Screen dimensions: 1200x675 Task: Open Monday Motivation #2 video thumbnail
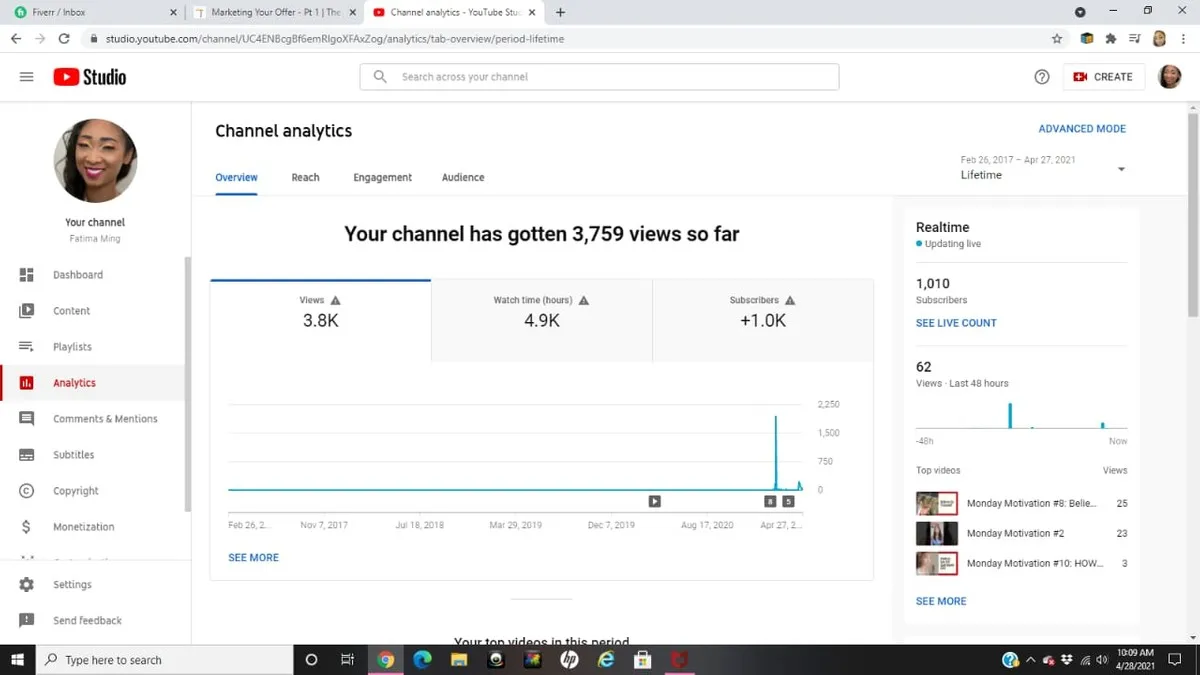coord(936,533)
